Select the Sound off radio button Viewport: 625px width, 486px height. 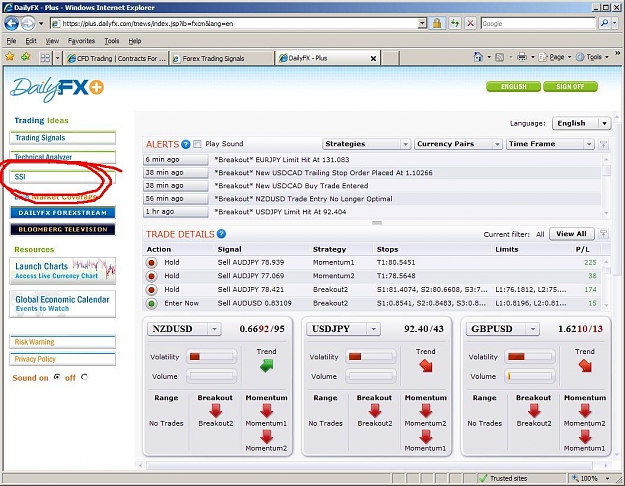[x=84, y=377]
